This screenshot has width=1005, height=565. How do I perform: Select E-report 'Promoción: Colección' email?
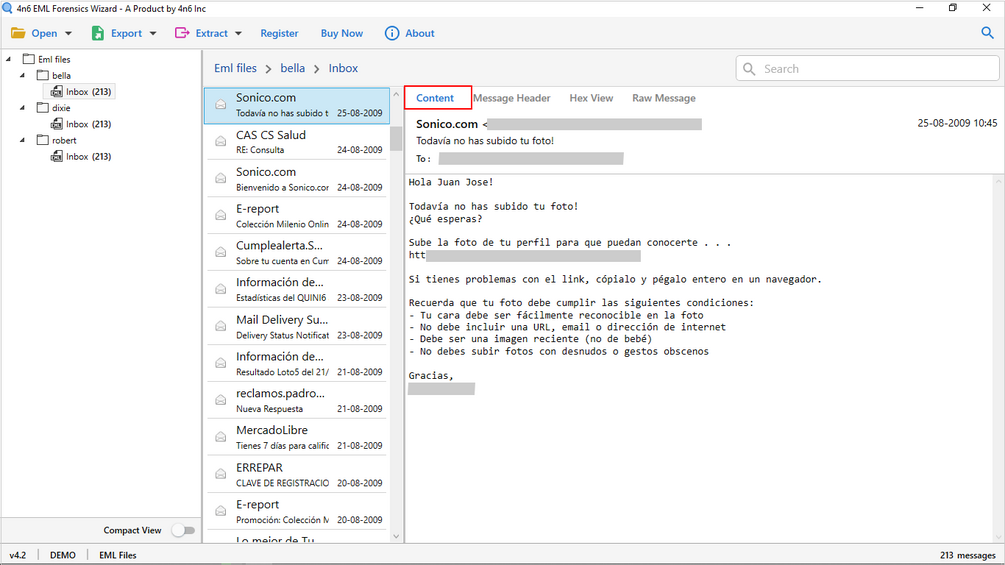(x=297, y=511)
